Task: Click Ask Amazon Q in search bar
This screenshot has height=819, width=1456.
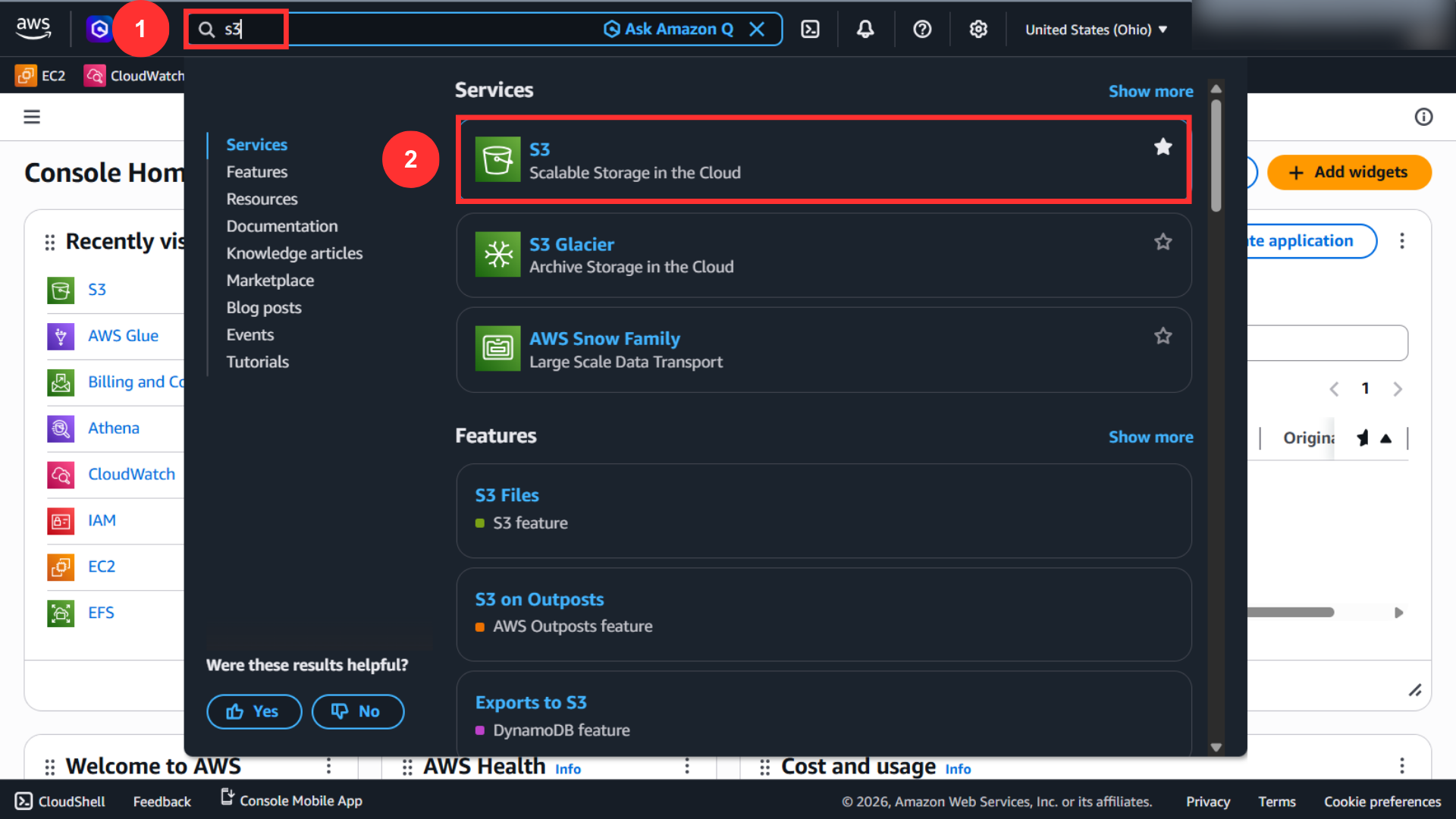Action: (x=668, y=29)
